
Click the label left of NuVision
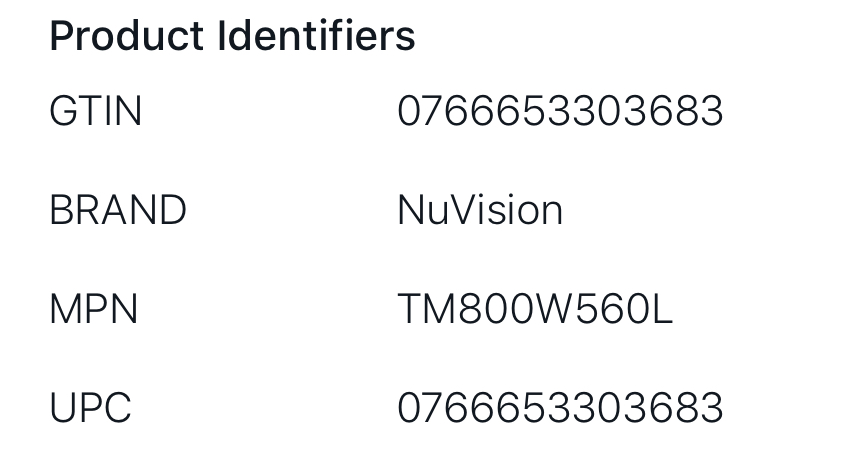pyautogui.click(x=118, y=210)
